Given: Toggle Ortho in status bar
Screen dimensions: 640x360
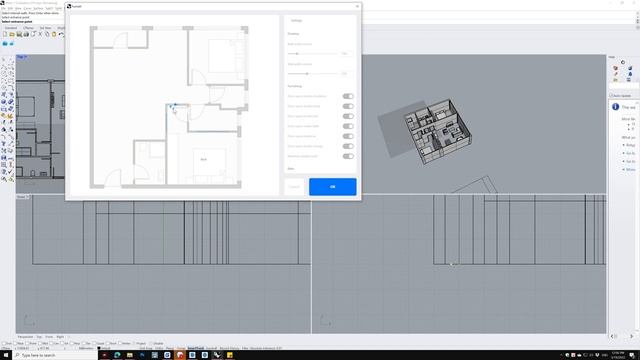Looking at the screenshot, I should 159,348.
